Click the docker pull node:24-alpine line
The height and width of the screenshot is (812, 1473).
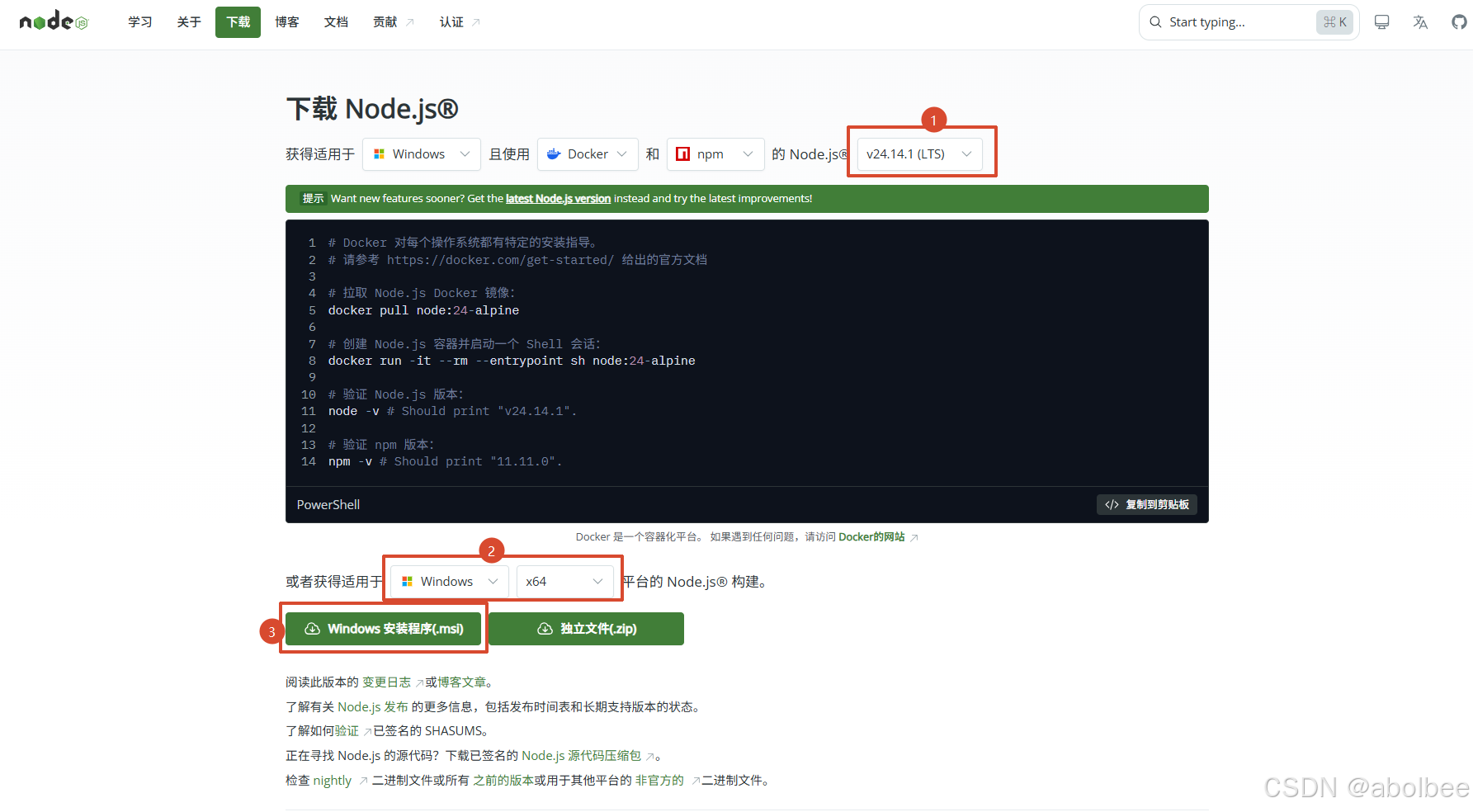point(423,311)
